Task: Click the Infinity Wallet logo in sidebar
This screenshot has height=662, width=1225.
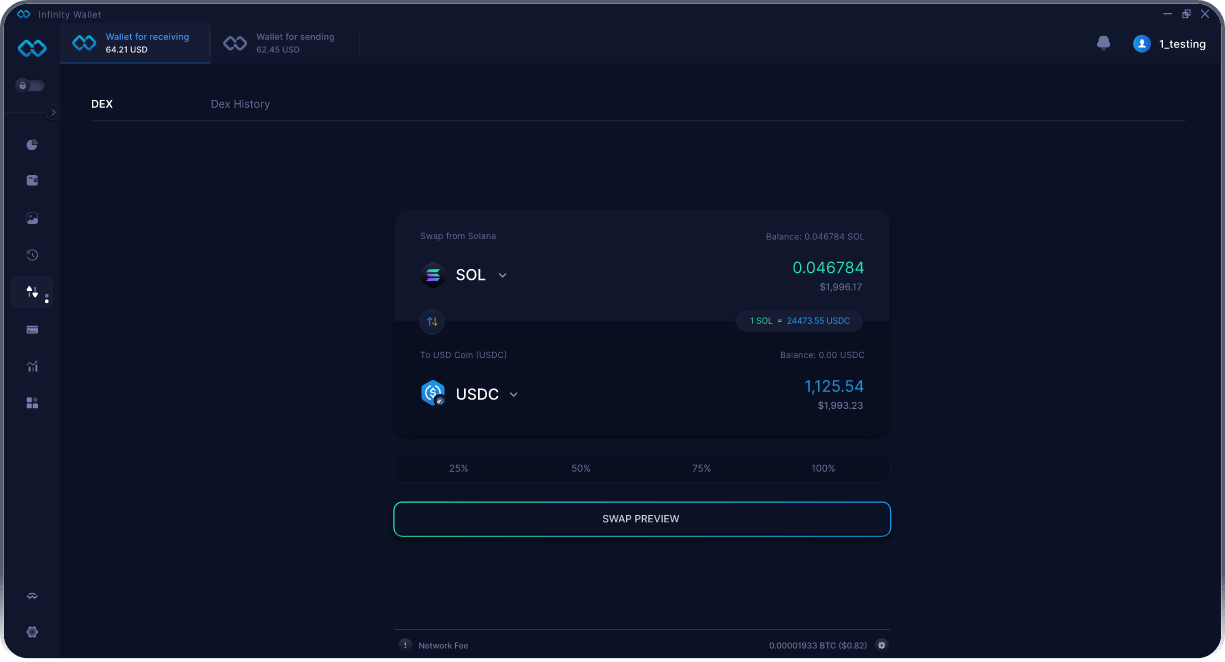Action: (x=32, y=48)
